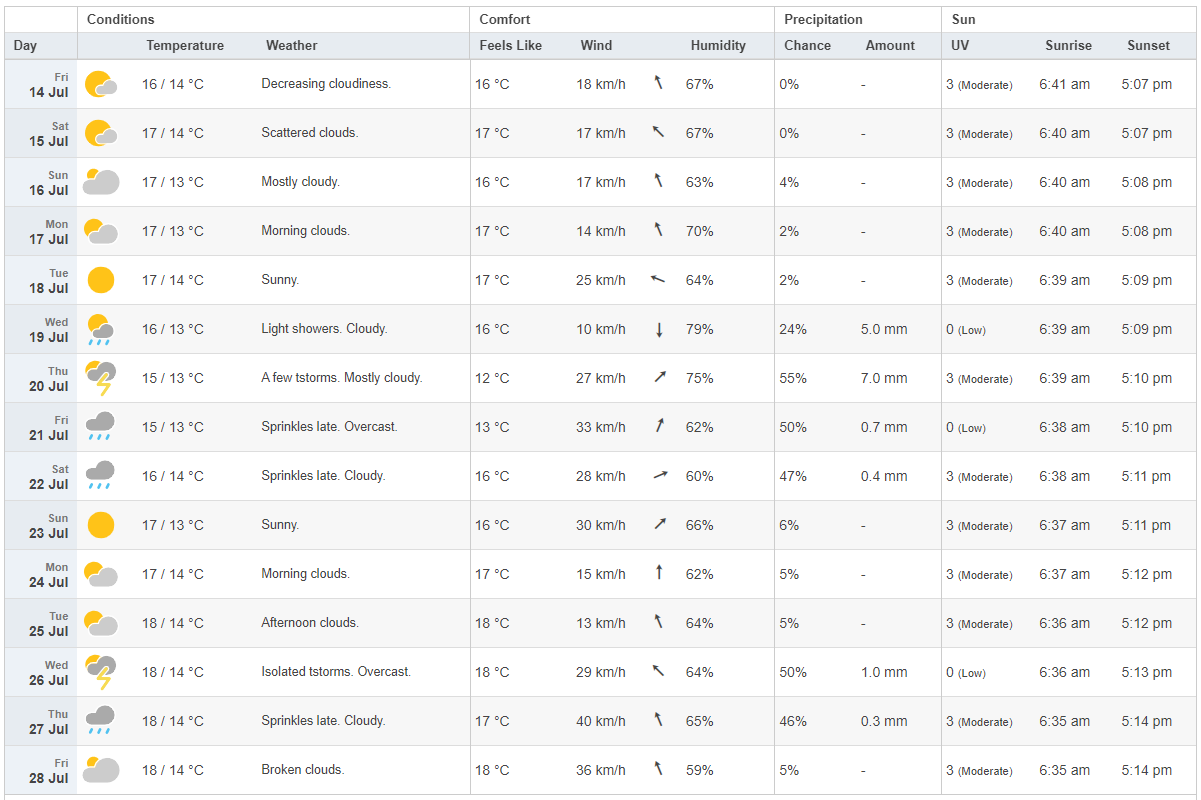Image resolution: width=1201 pixels, height=800 pixels.
Task: Click the Humidity column header
Action: pyautogui.click(x=718, y=46)
